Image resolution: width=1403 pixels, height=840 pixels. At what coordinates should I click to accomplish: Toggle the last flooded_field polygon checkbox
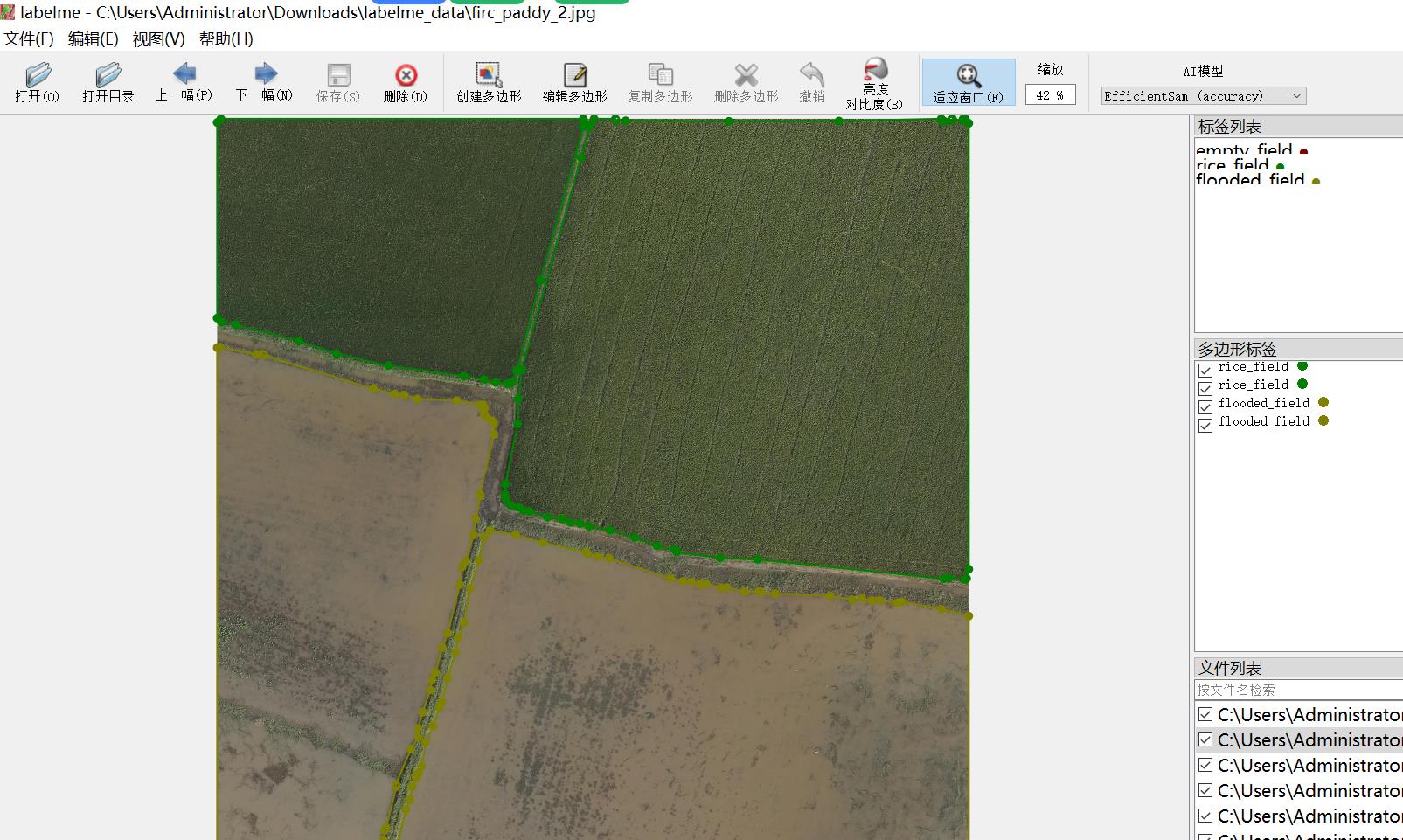[1205, 425]
